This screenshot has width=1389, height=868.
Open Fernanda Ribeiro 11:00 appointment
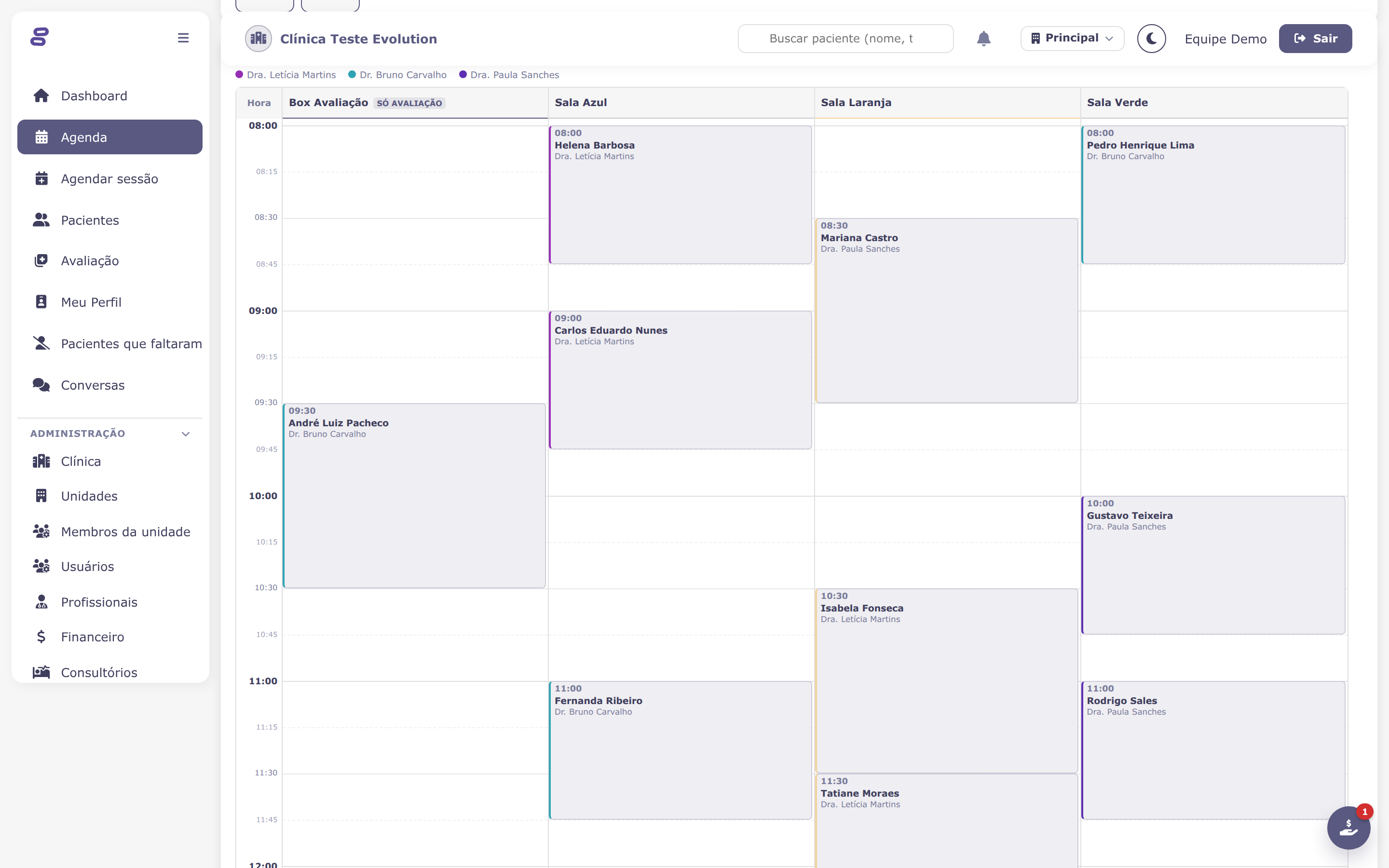pos(680,750)
